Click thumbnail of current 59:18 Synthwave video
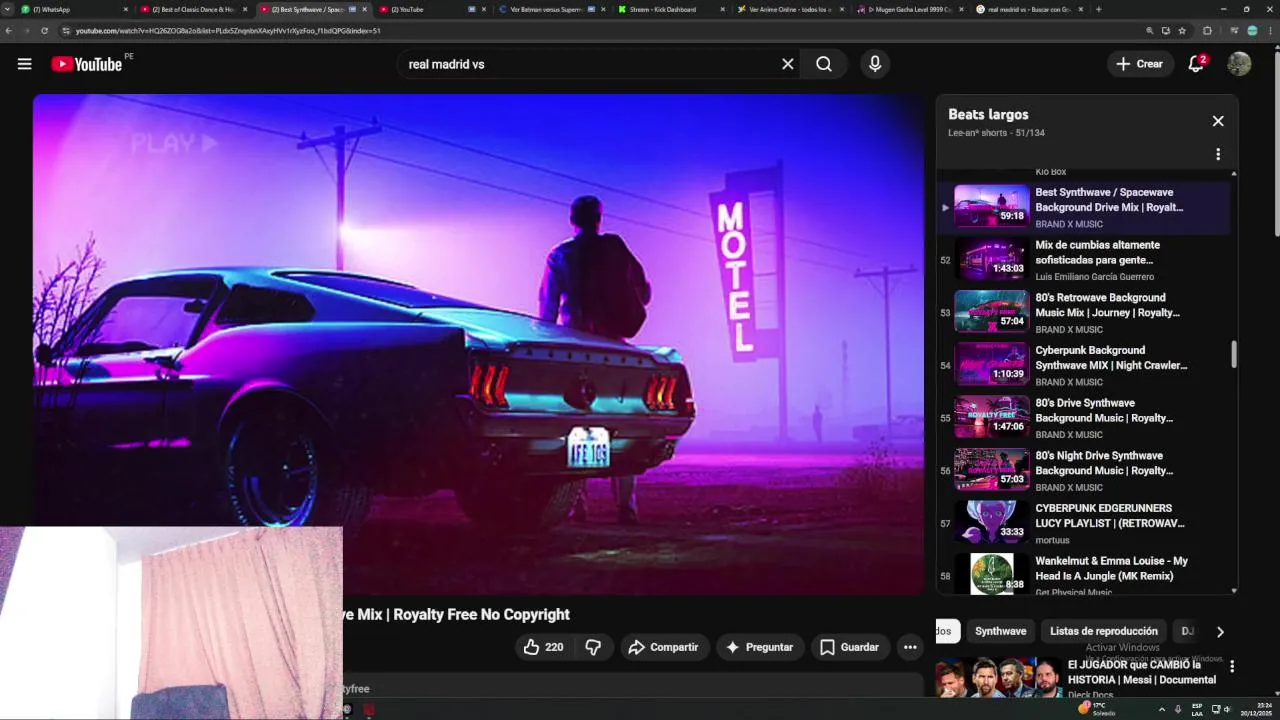The height and width of the screenshot is (720, 1280). tap(991, 205)
